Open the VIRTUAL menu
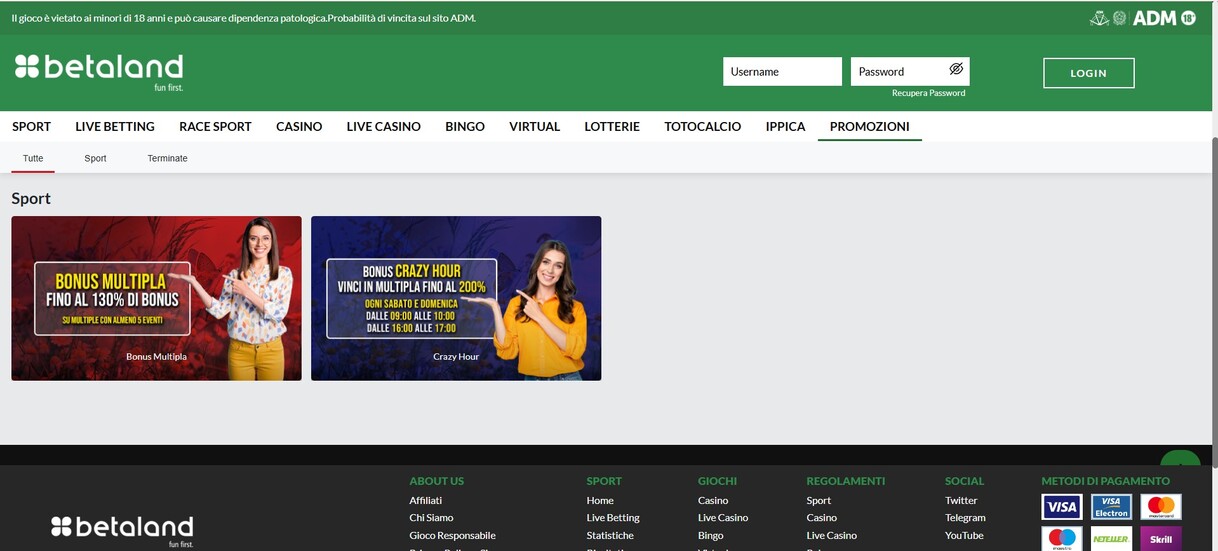 [534, 126]
